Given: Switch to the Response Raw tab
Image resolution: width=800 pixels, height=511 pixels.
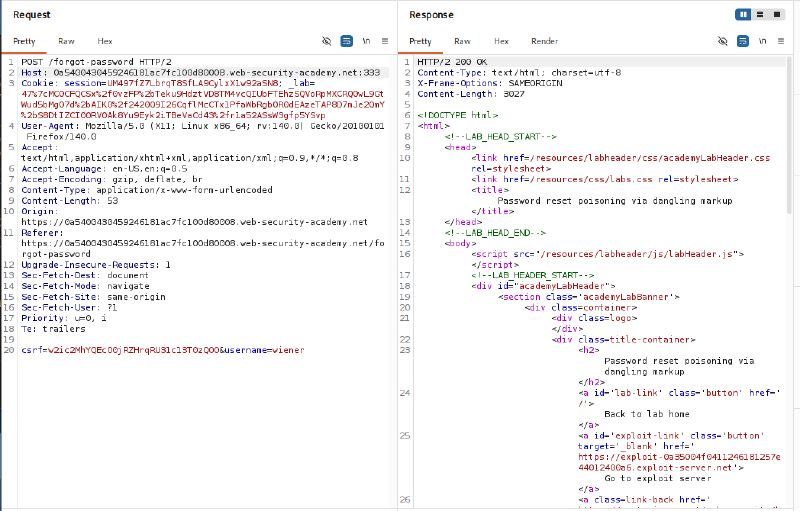Looking at the screenshot, I should tap(462, 41).
